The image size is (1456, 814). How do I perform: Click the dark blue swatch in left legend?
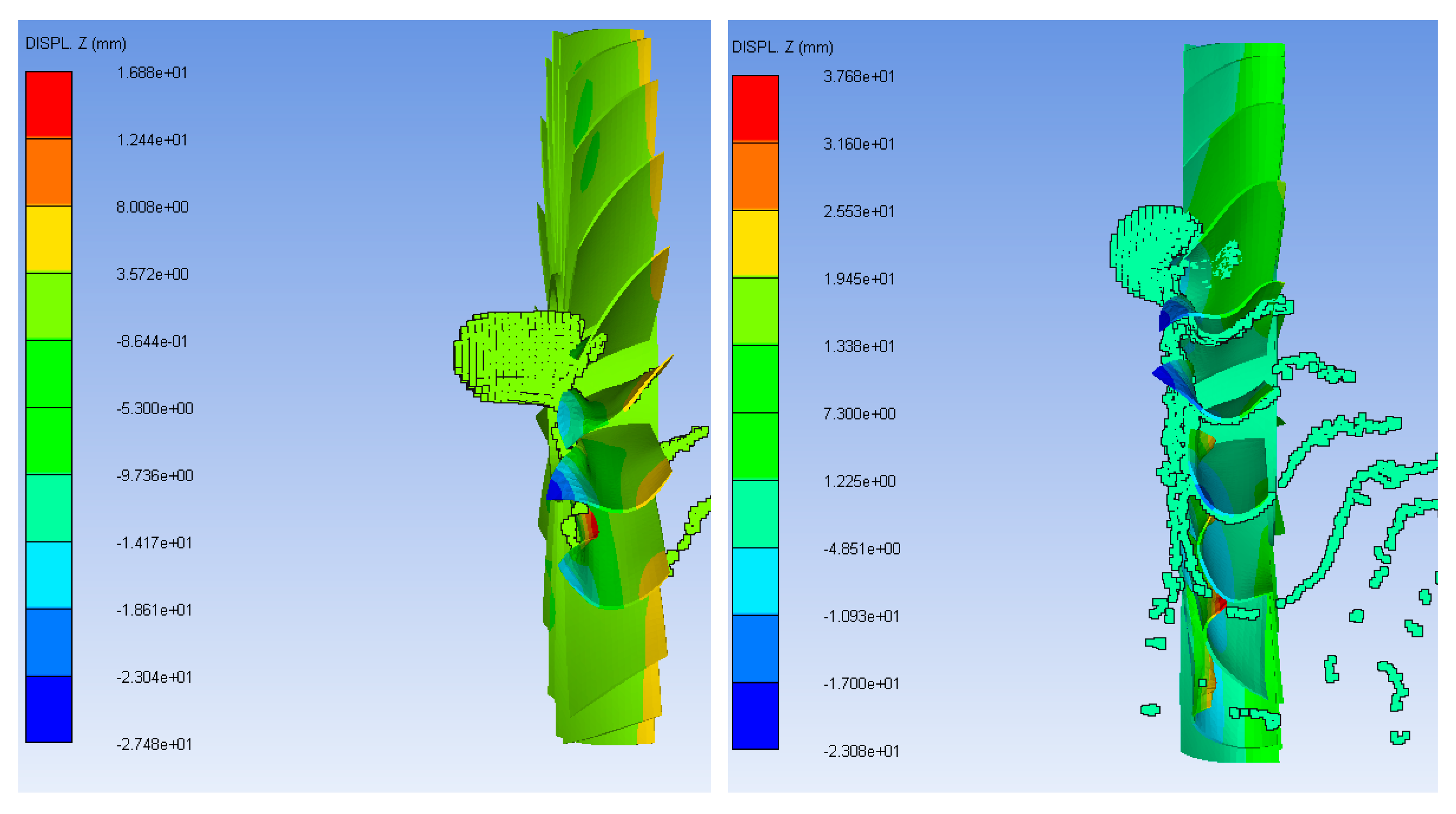(49, 709)
